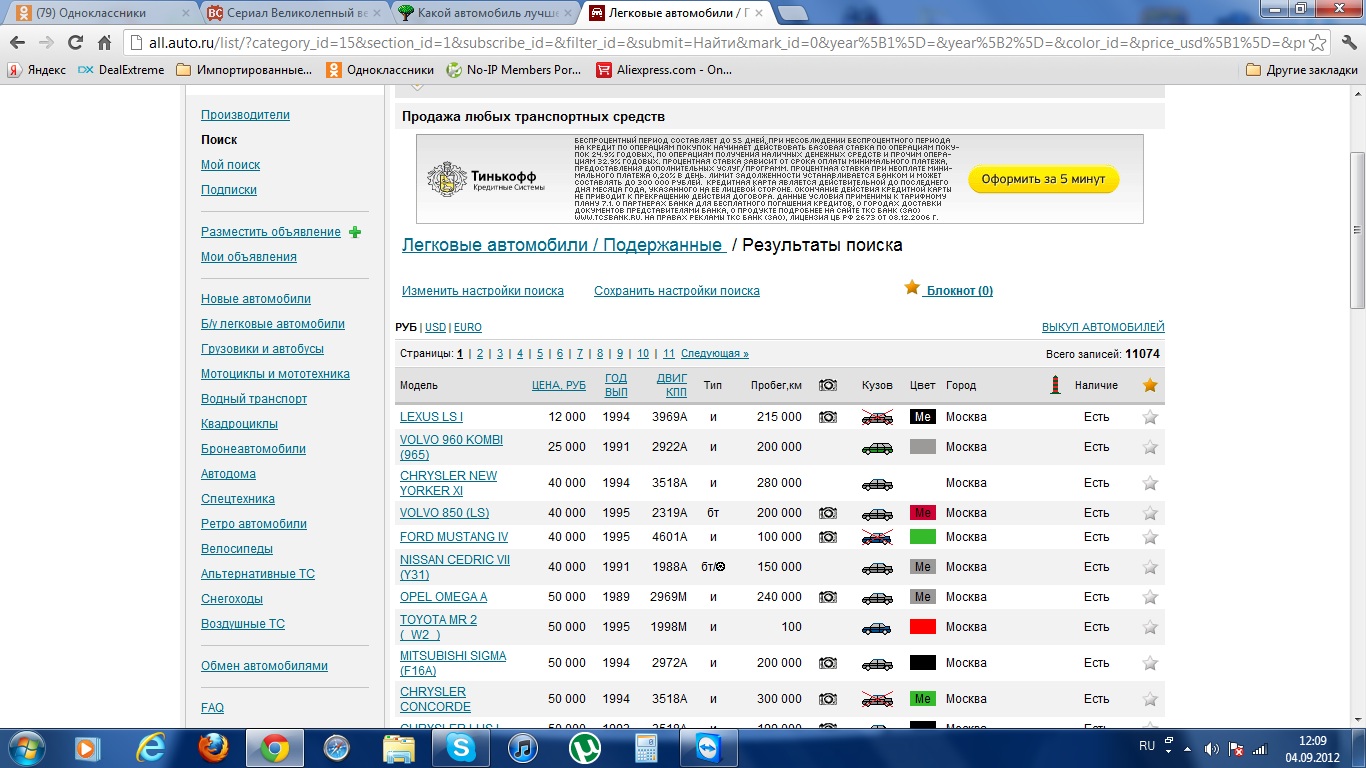1366x768 pixels.
Task: Click the Блокнот star icon
Action: [911, 288]
